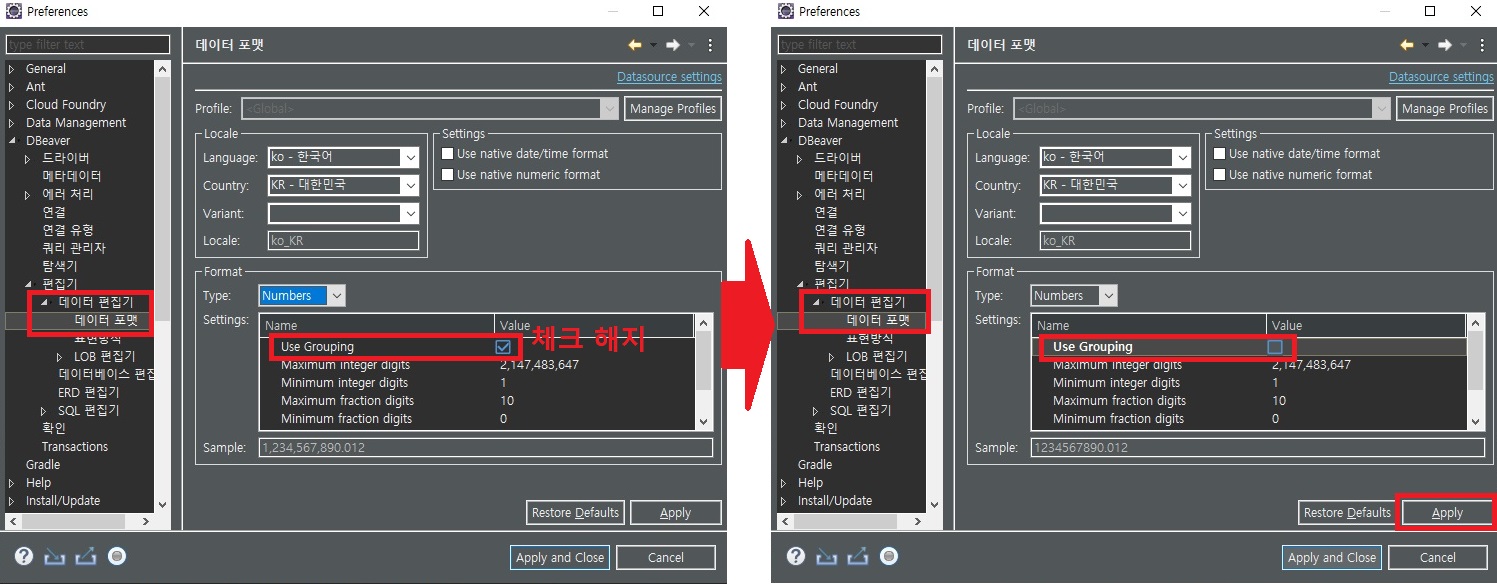1497x584 pixels.
Task: Go forward using arrow in left window
Action: pyautogui.click(x=673, y=45)
